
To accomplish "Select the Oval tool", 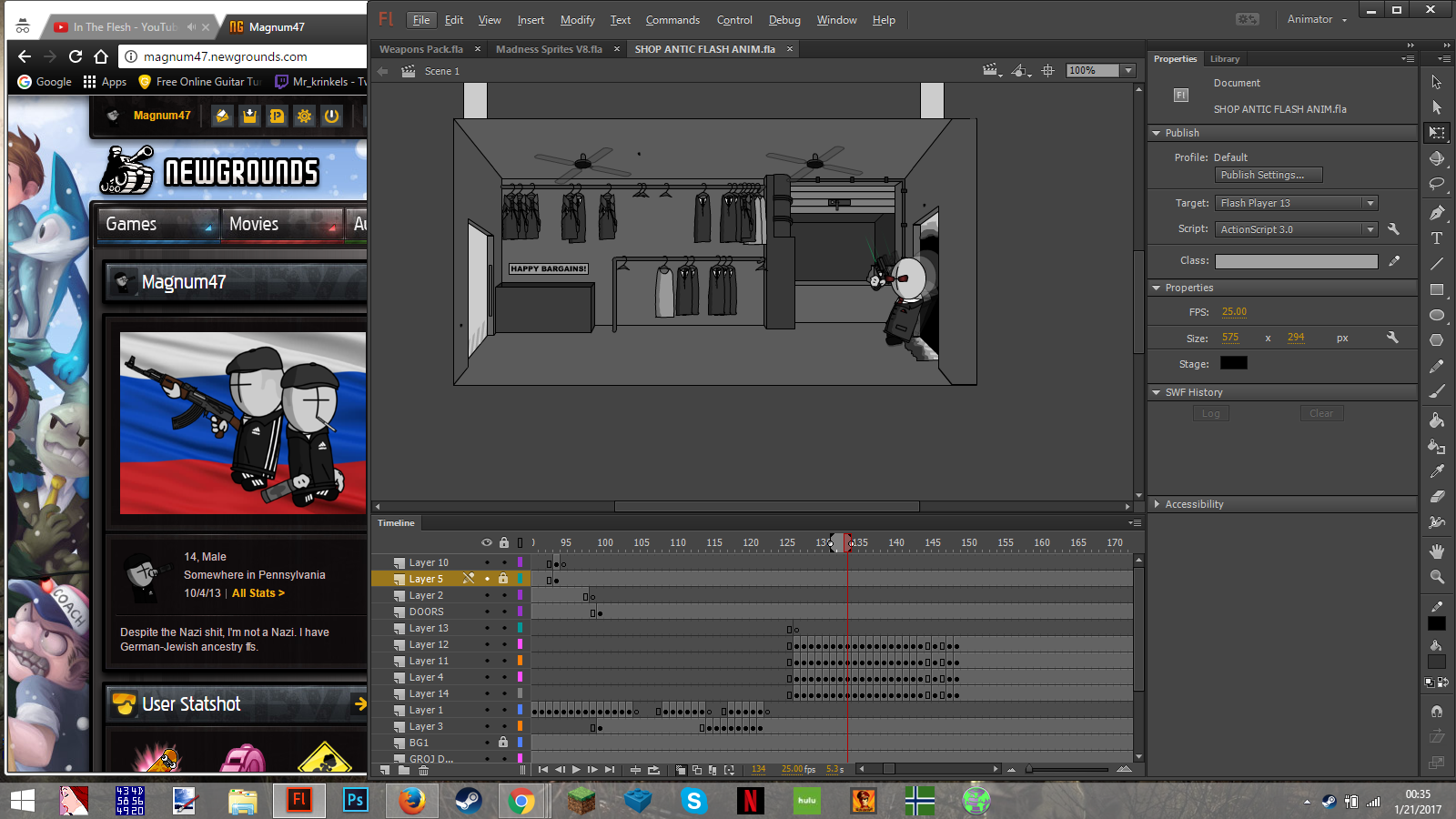I will [1437, 315].
